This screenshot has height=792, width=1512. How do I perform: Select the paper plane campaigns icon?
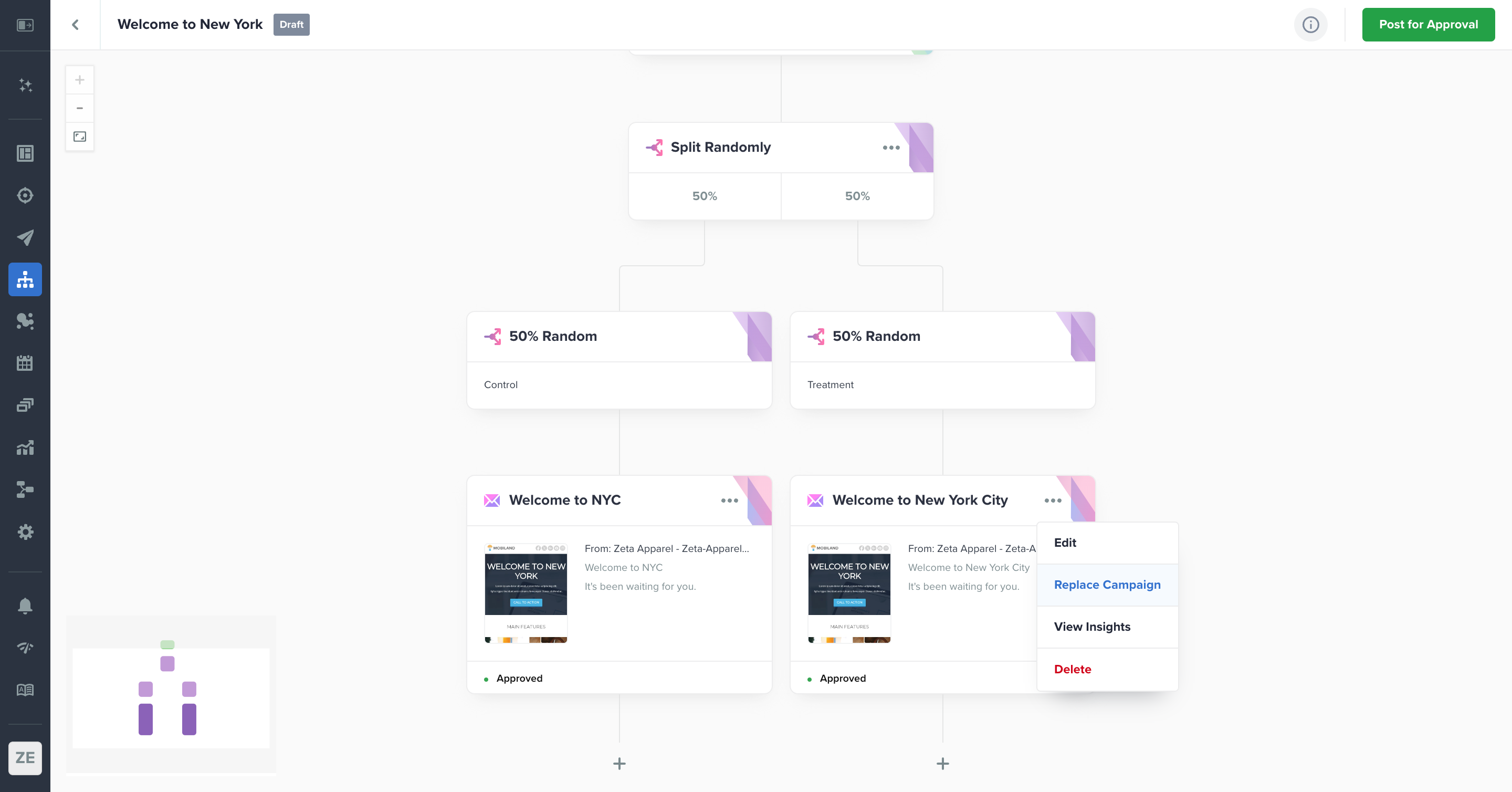[x=25, y=237]
